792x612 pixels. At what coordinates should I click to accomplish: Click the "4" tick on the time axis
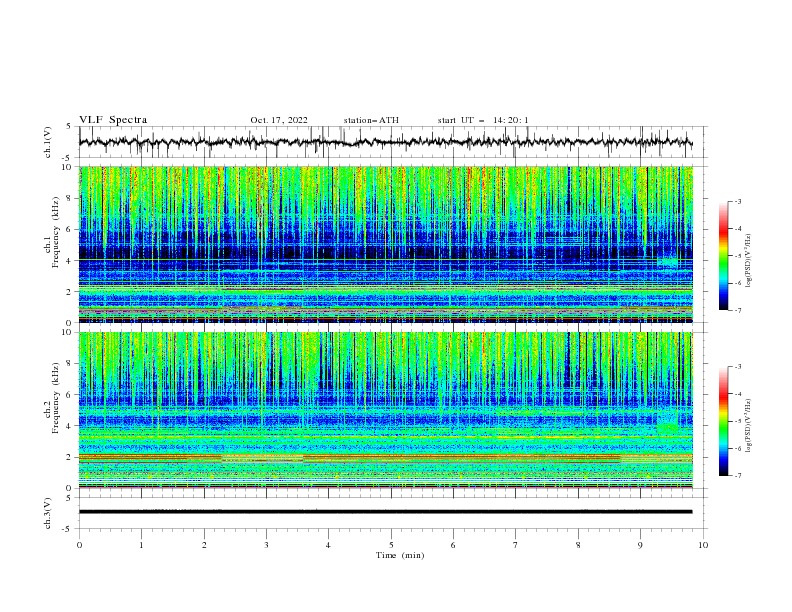(x=329, y=545)
